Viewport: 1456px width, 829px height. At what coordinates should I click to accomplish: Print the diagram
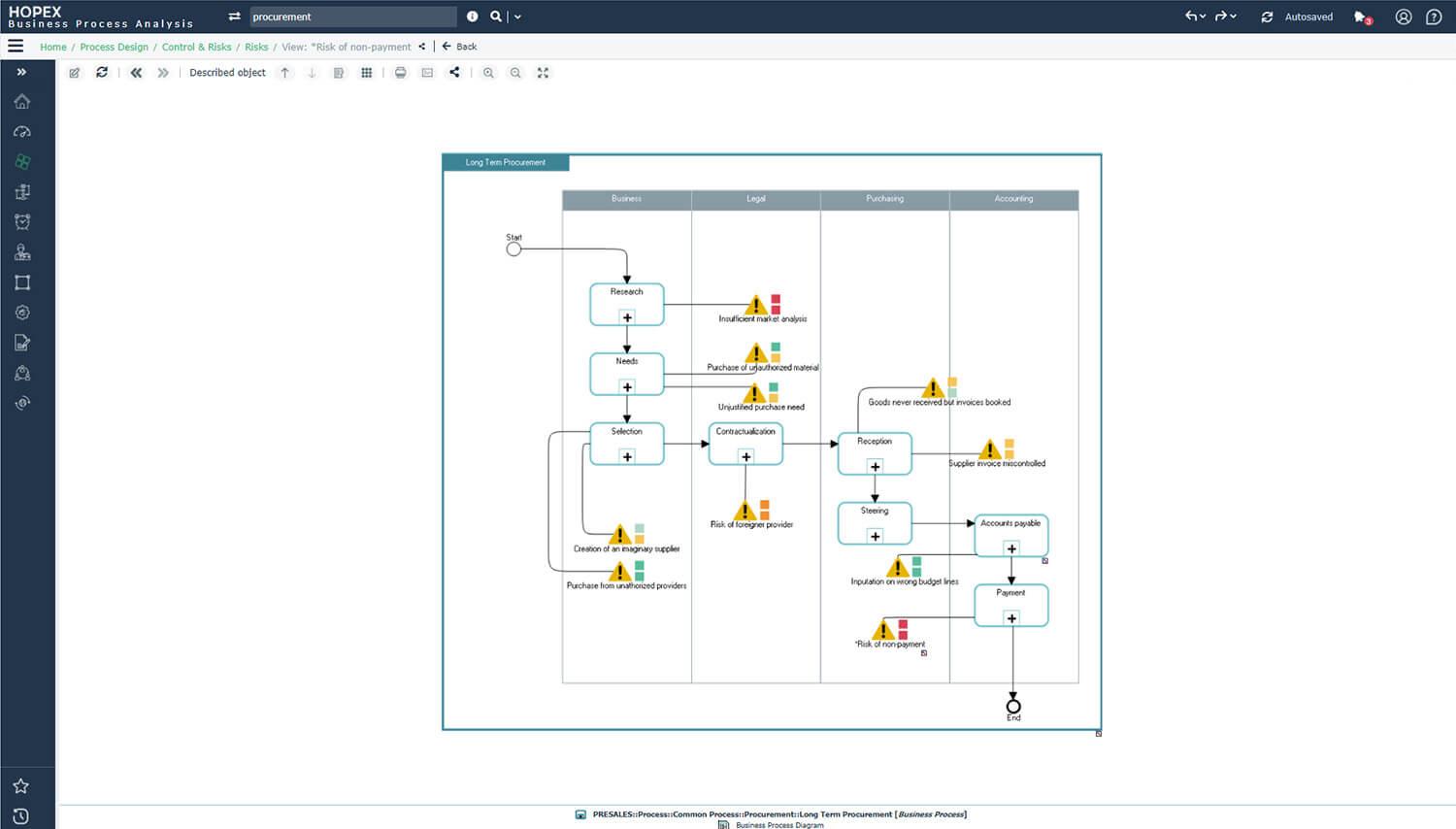400,73
